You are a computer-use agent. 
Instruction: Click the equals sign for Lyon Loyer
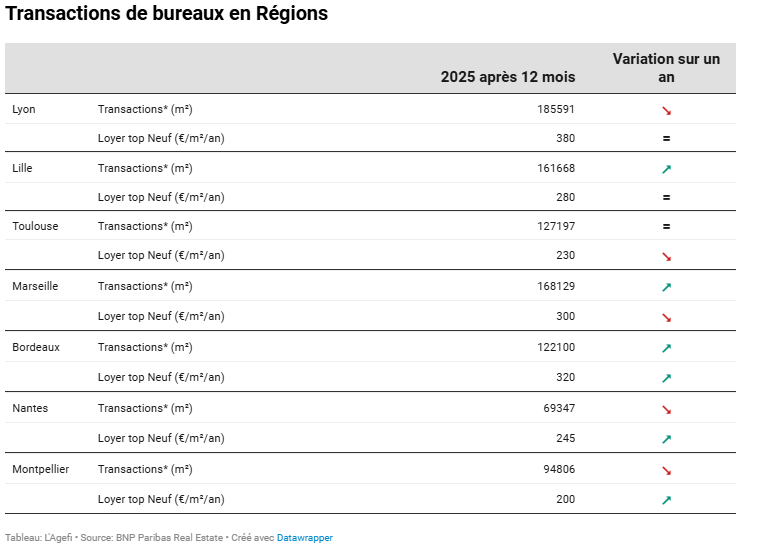(666, 139)
